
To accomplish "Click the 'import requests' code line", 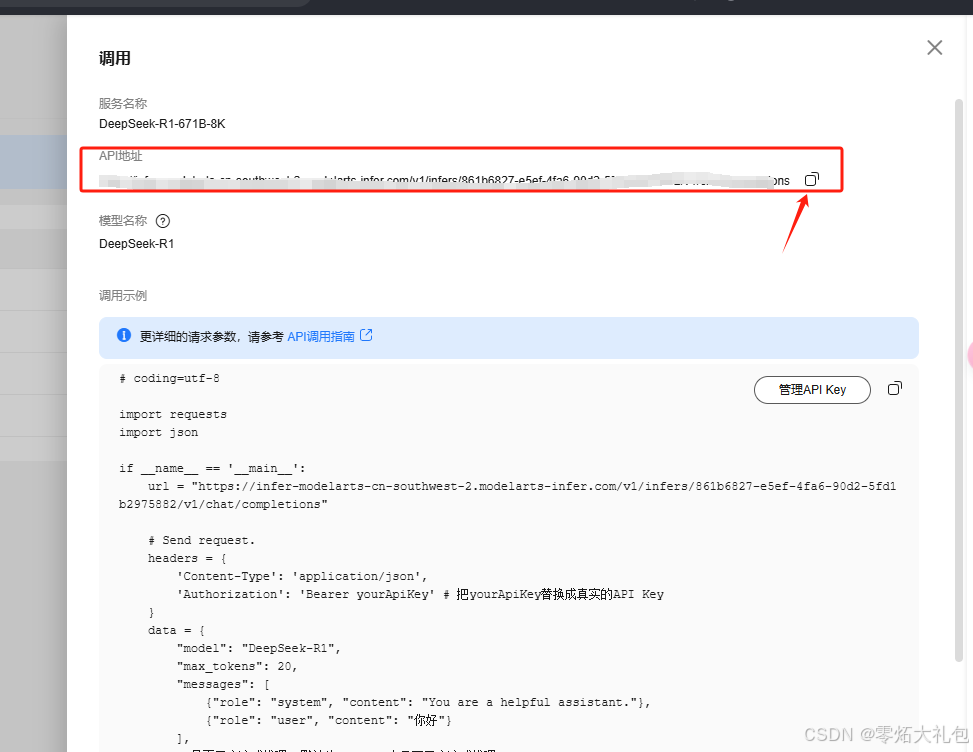I will point(173,414).
